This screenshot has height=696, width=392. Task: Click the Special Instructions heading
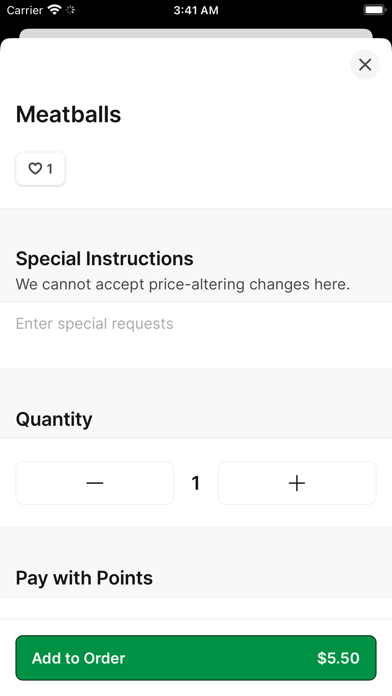point(105,258)
